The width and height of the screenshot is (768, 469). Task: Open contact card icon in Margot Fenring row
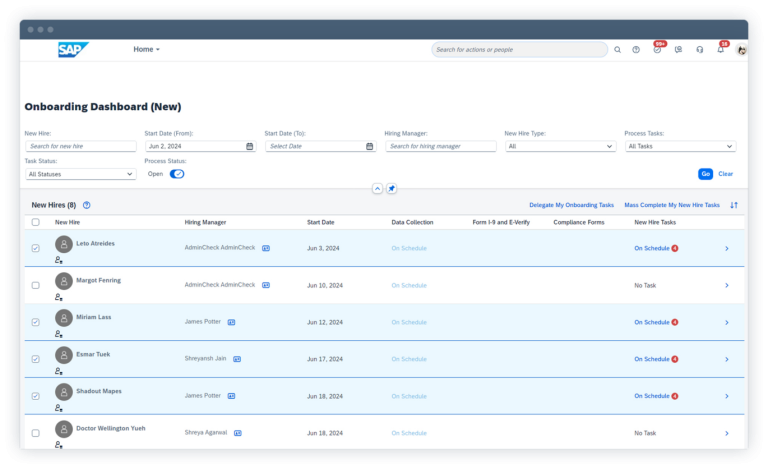pyautogui.click(x=266, y=285)
